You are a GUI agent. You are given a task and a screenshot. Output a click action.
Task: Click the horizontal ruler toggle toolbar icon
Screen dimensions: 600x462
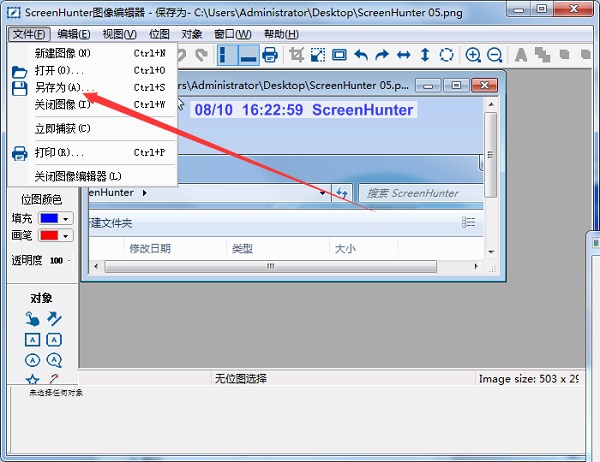[x=249, y=55]
